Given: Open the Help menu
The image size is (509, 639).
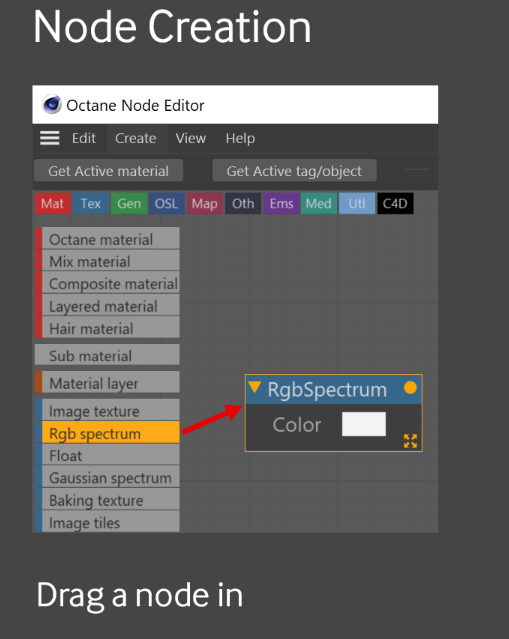Looking at the screenshot, I should pos(240,139).
